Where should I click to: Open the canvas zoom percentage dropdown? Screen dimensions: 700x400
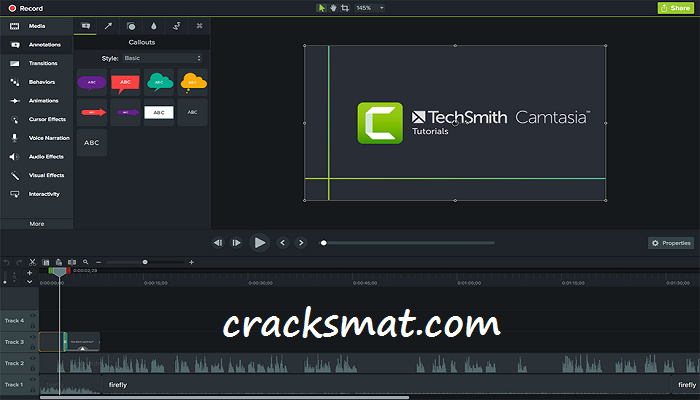(x=369, y=8)
